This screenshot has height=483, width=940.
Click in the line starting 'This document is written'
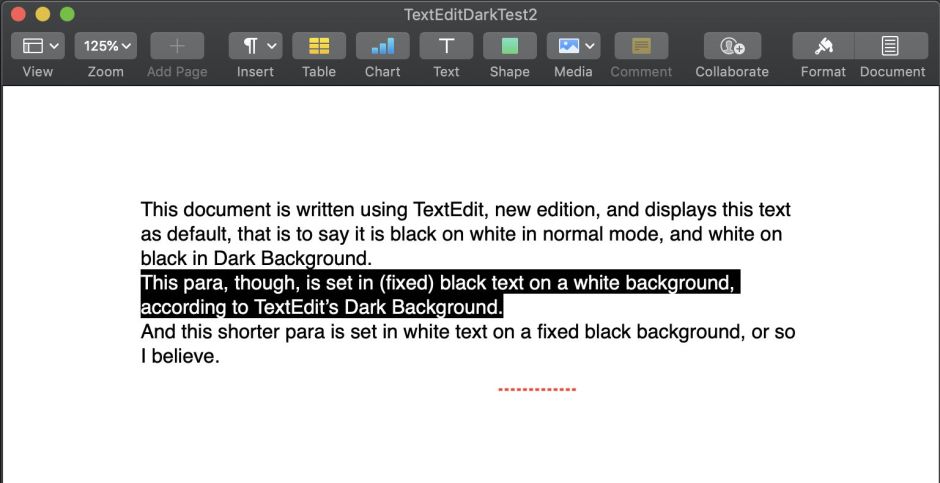pyautogui.click(x=466, y=210)
